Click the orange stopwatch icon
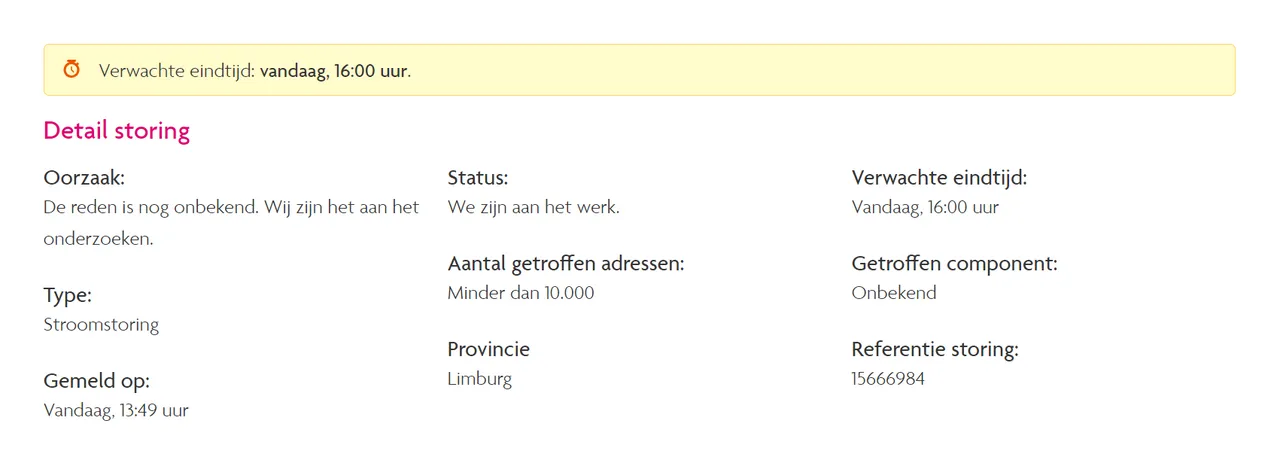Viewport: 1280px width, 467px height. pos(71,69)
